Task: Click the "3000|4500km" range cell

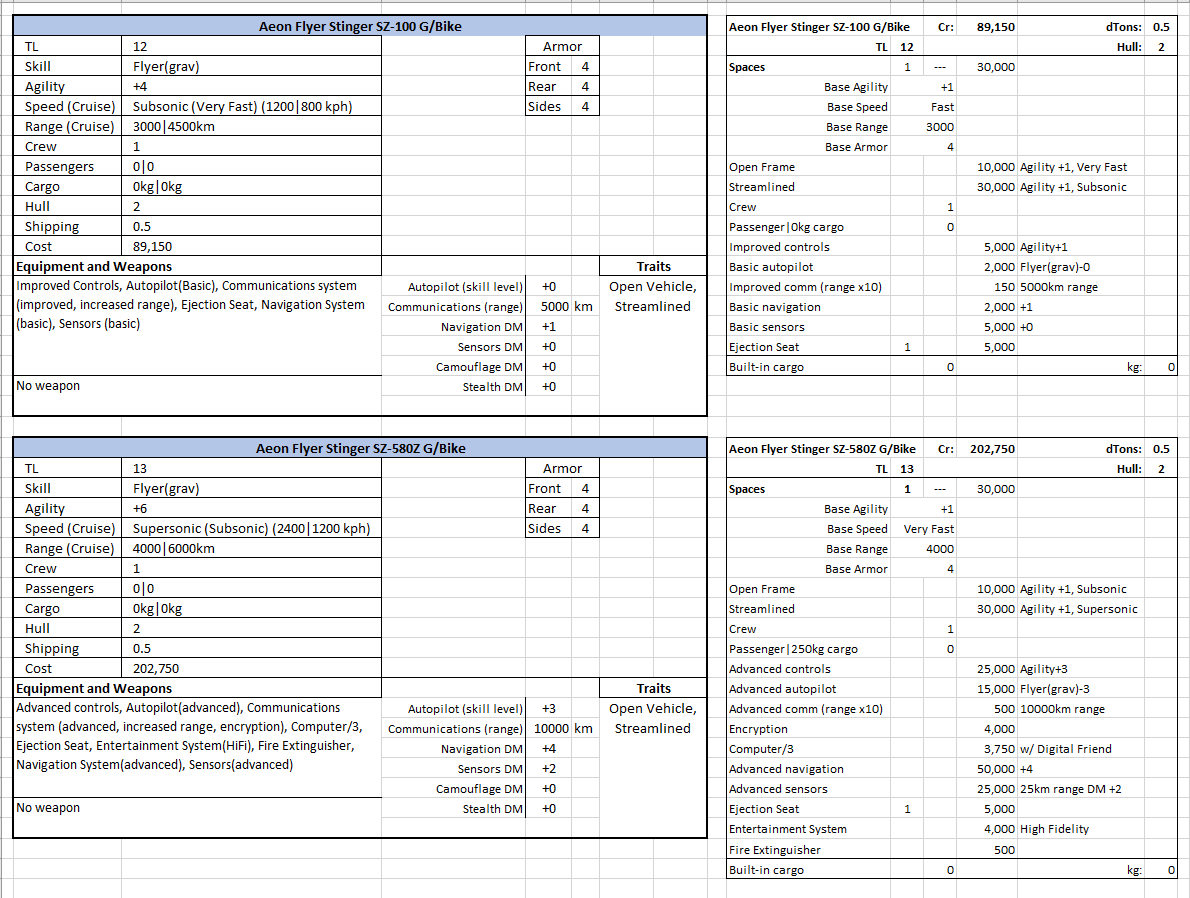Action: point(174,127)
